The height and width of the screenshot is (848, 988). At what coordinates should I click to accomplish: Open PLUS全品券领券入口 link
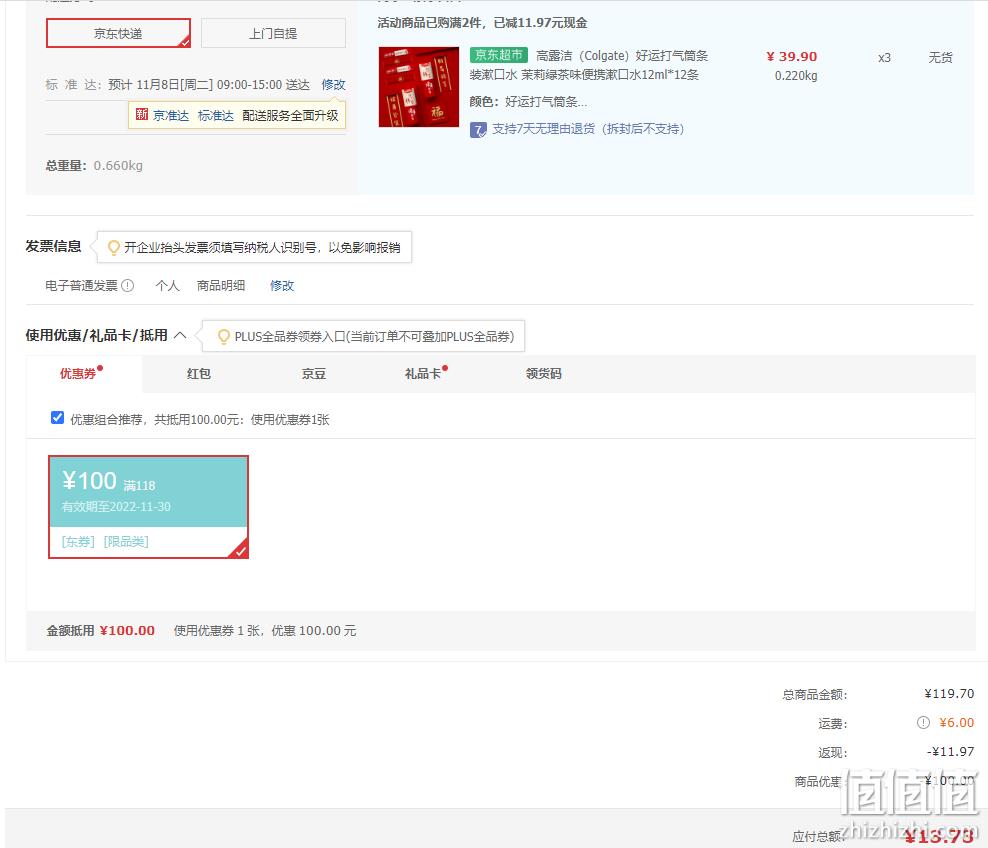[x=374, y=336]
